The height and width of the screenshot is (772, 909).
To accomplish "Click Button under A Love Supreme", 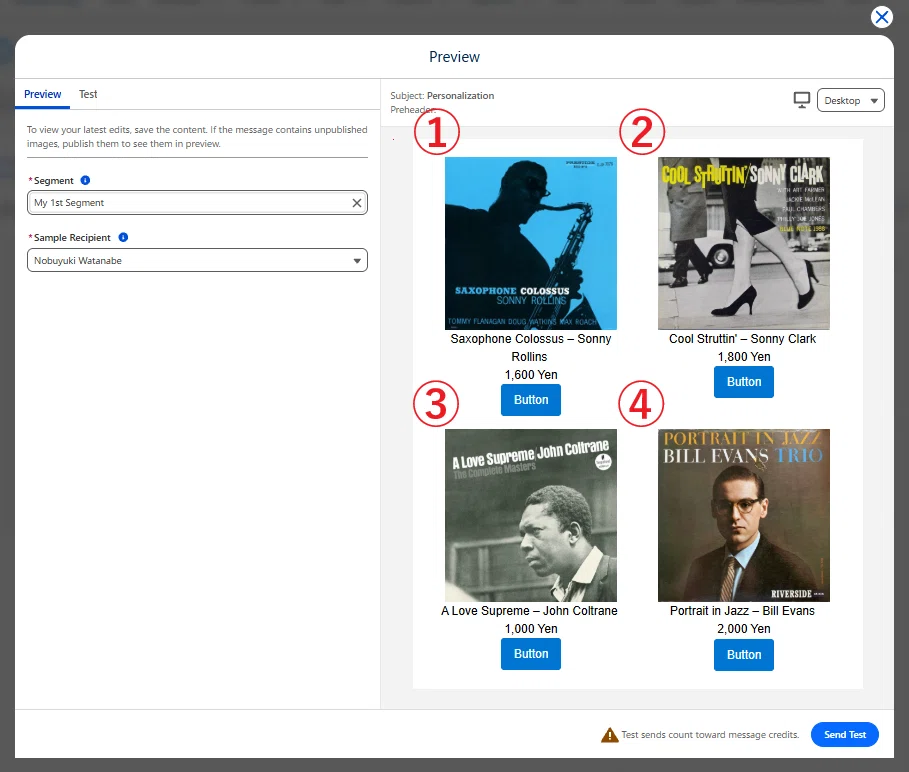I will click(x=530, y=654).
